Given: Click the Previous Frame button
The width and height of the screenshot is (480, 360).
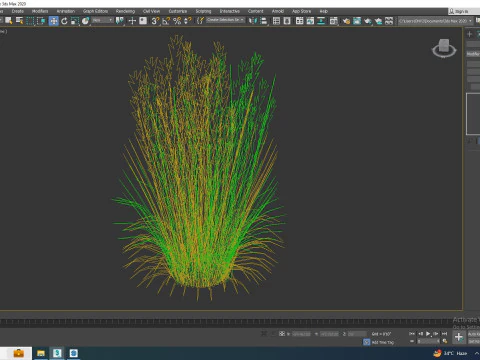Looking at the screenshot, I should (420, 334).
